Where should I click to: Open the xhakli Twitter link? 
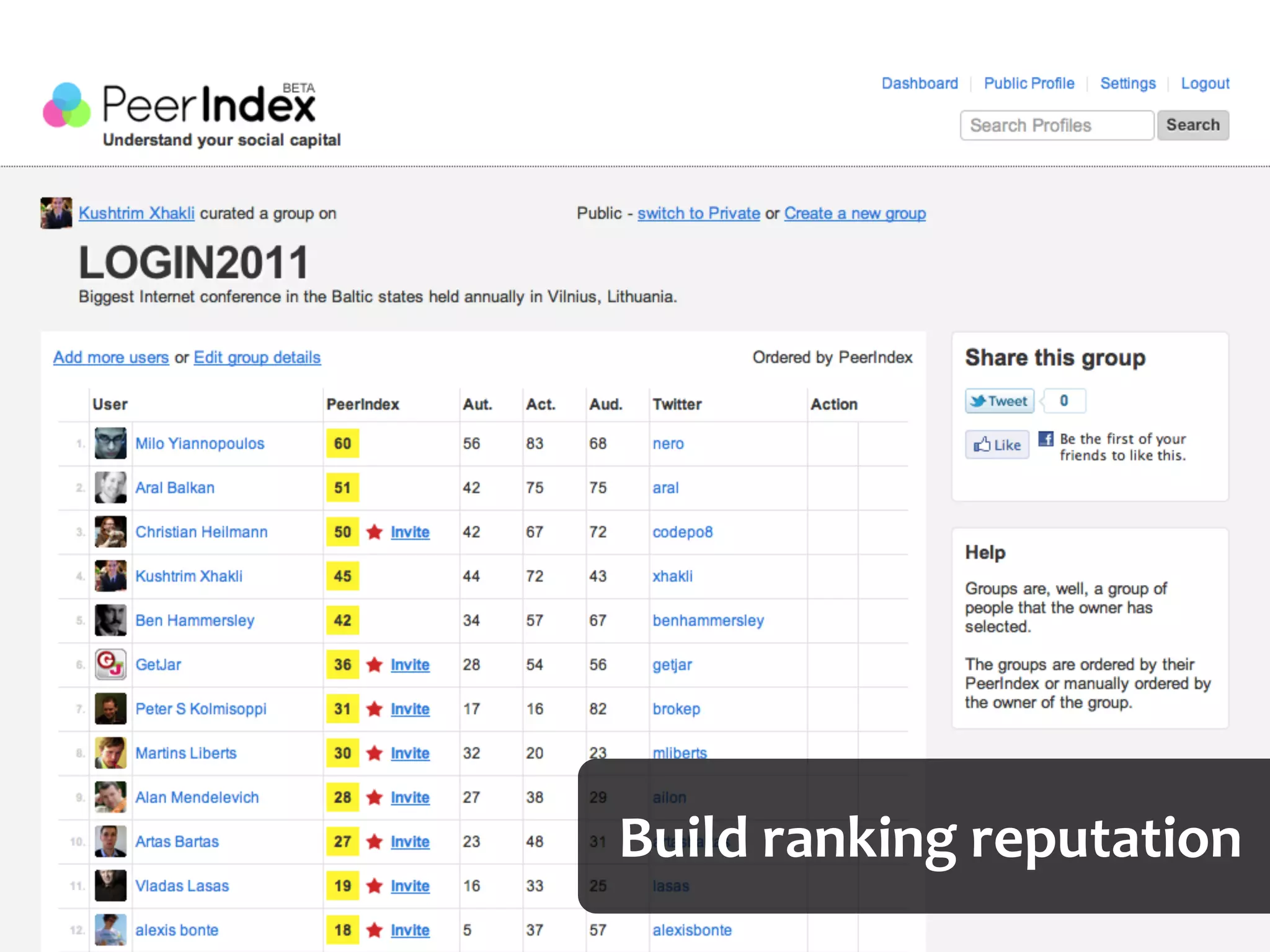(x=672, y=576)
